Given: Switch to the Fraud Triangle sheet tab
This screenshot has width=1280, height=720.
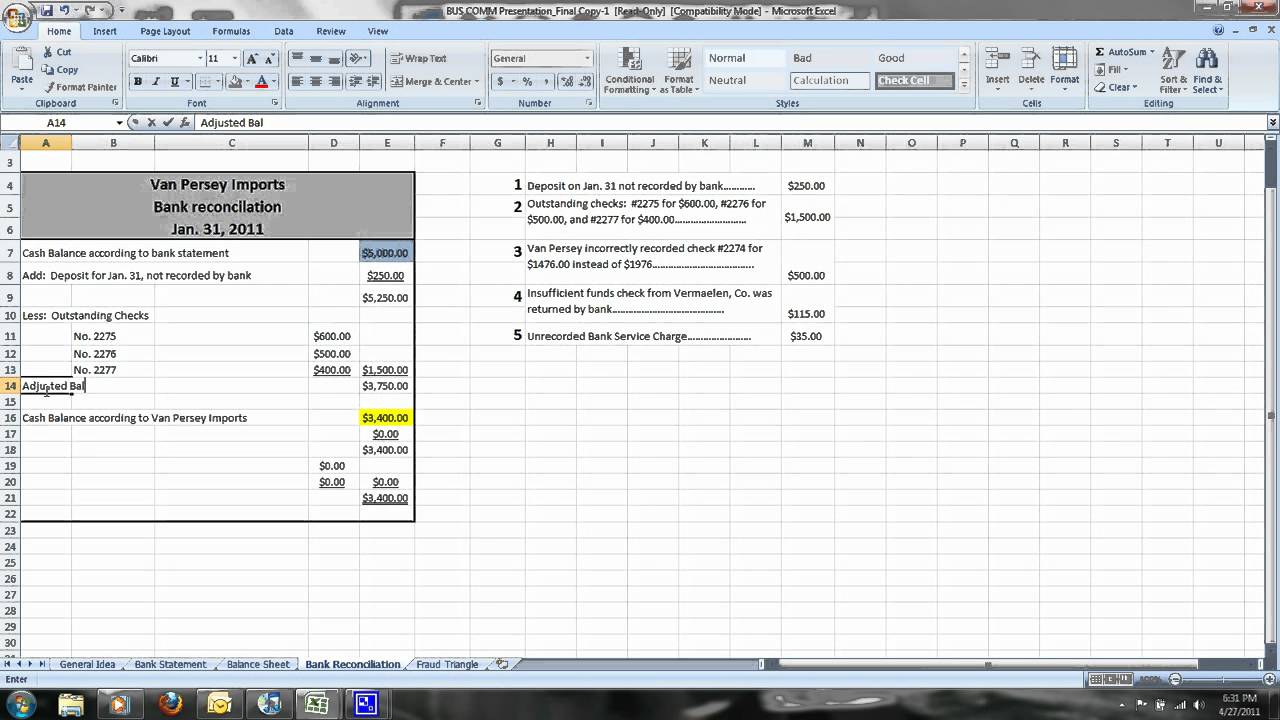Looking at the screenshot, I should 447,664.
